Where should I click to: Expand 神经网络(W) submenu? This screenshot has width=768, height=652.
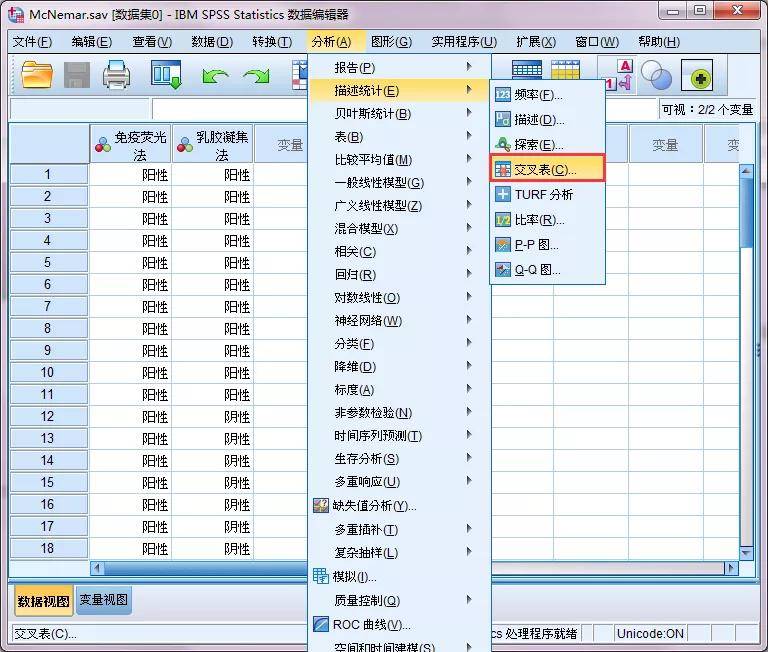tap(399, 321)
